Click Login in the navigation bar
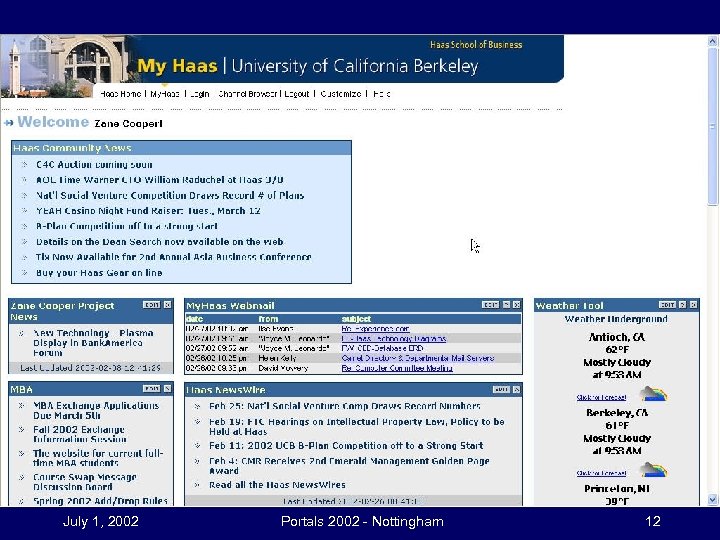720x540 pixels. point(199,94)
